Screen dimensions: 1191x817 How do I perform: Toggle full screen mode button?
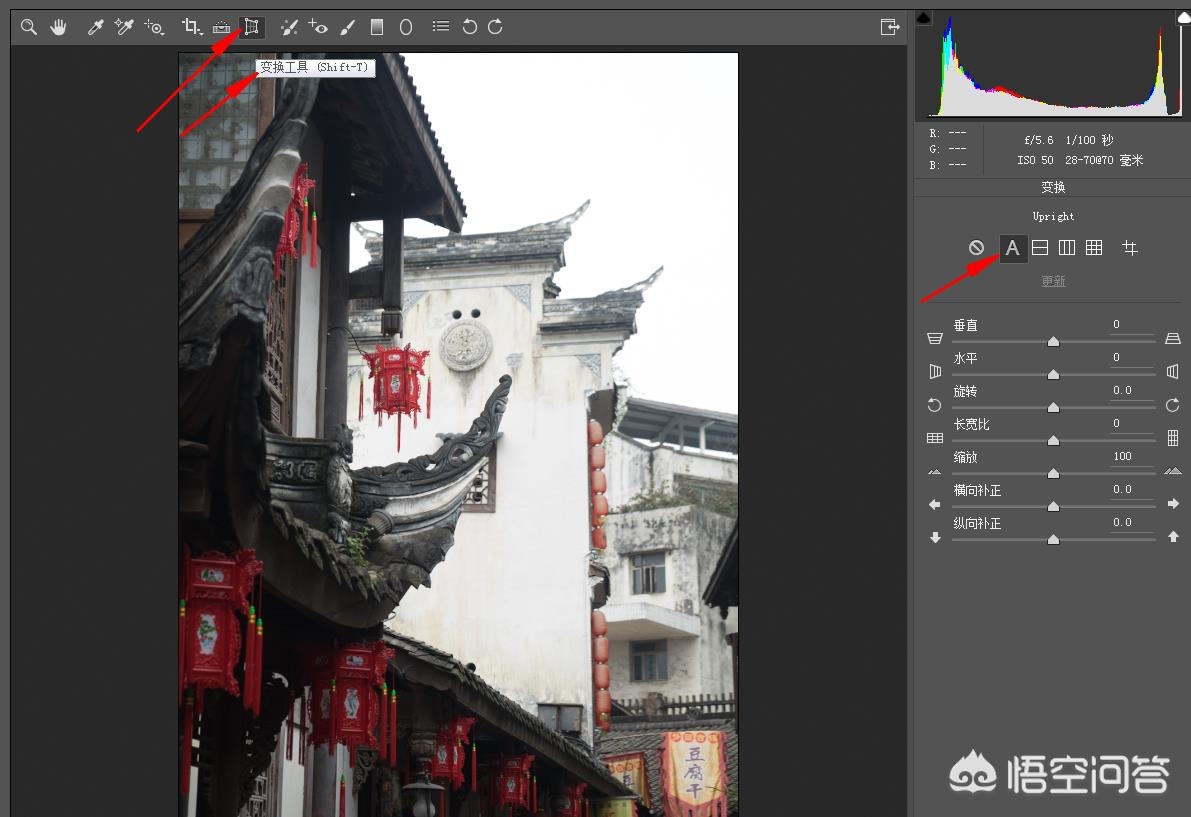coord(889,27)
